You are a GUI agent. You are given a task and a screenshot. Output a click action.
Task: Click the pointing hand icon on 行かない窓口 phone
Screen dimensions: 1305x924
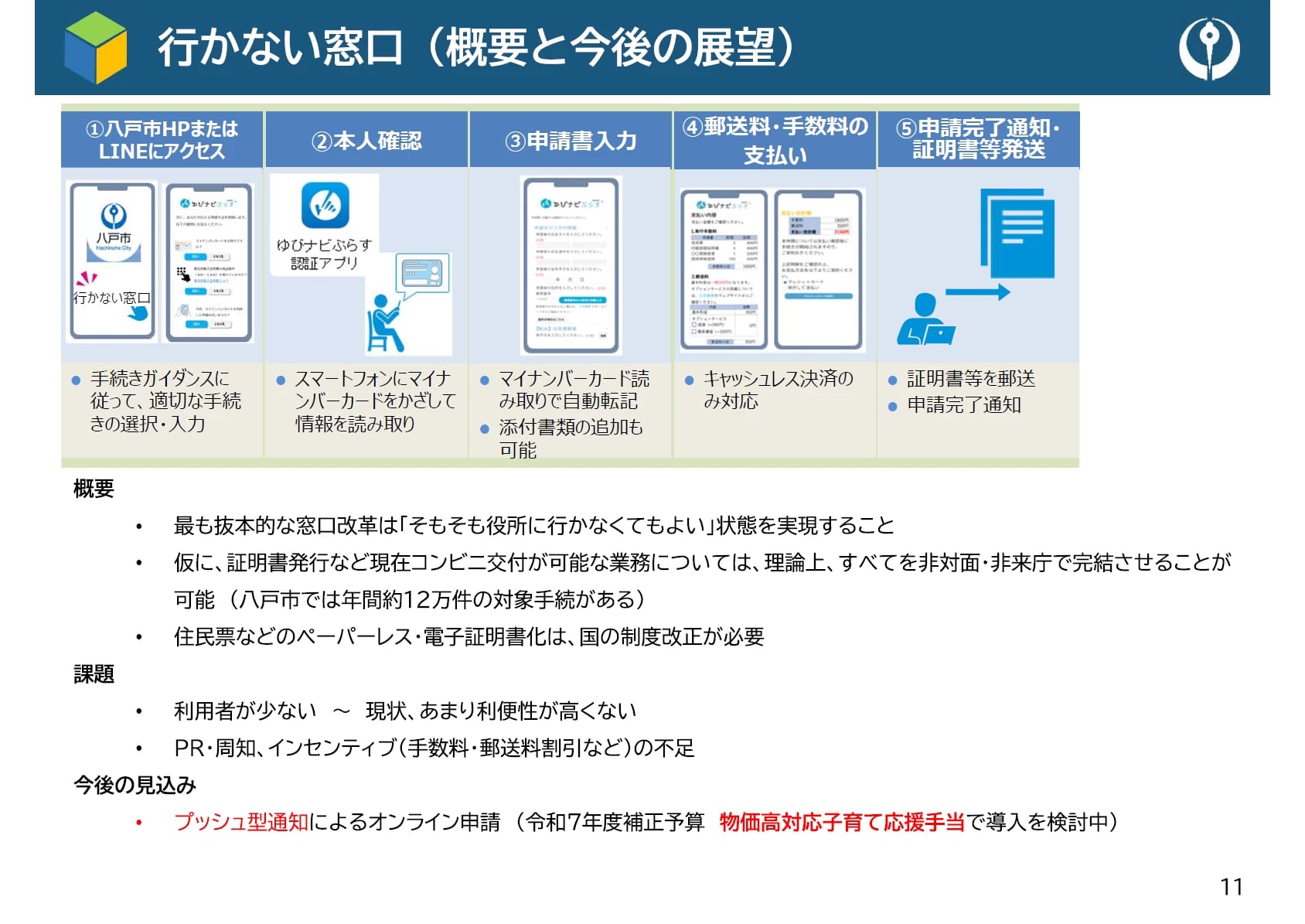click(x=138, y=313)
